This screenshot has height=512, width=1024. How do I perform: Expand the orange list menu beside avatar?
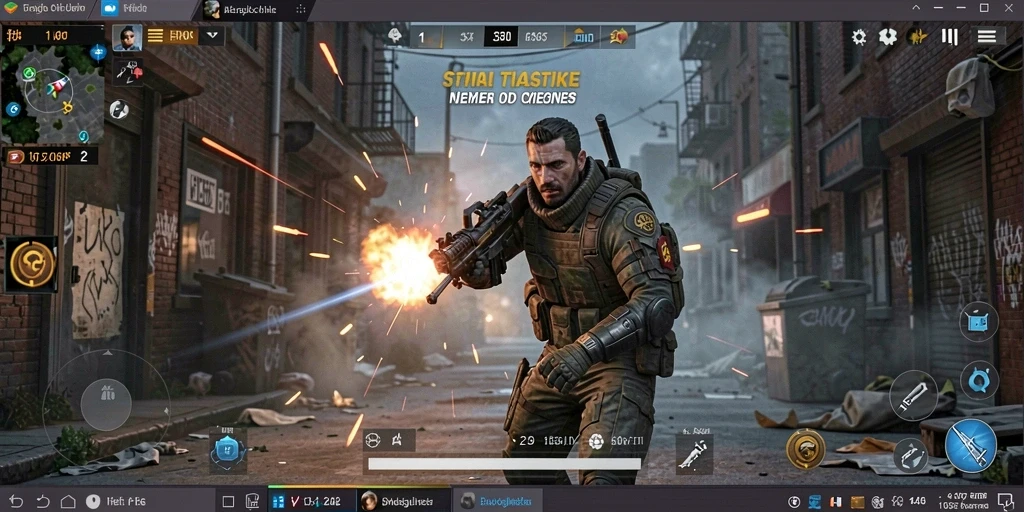pos(171,36)
